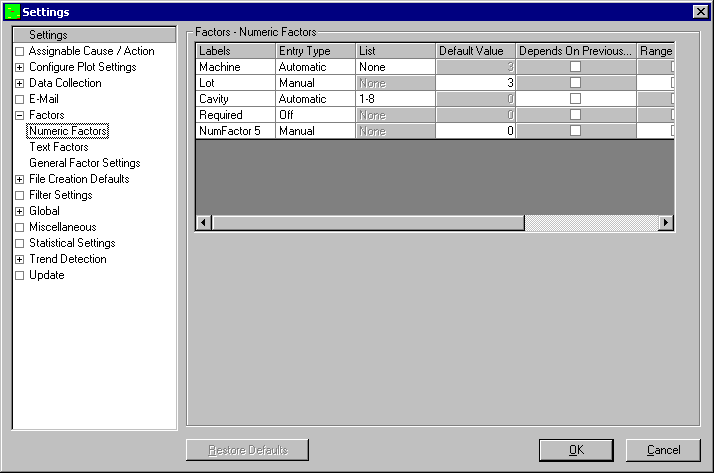Click the Labels column header
The image size is (714, 473).
[235, 51]
